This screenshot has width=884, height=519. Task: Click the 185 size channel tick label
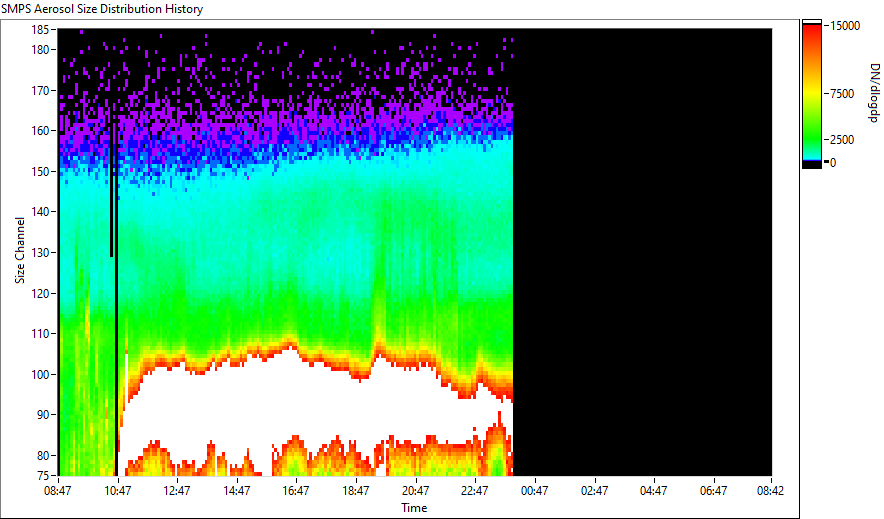point(40,30)
